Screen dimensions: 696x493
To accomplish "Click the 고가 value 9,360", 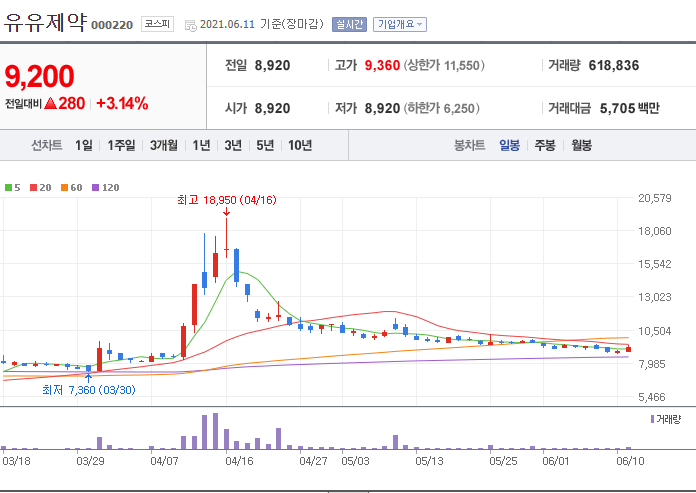I will [382, 66].
